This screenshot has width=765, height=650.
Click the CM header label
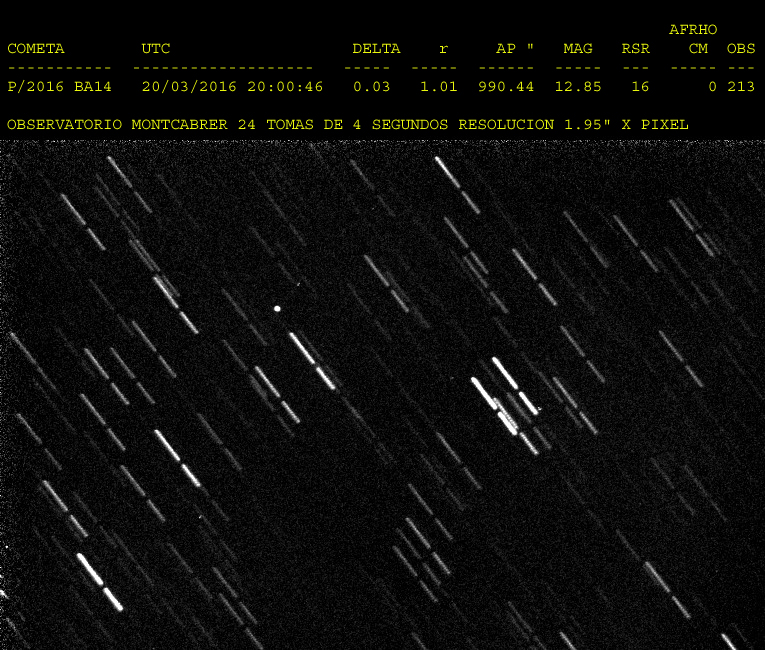pos(698,49)
